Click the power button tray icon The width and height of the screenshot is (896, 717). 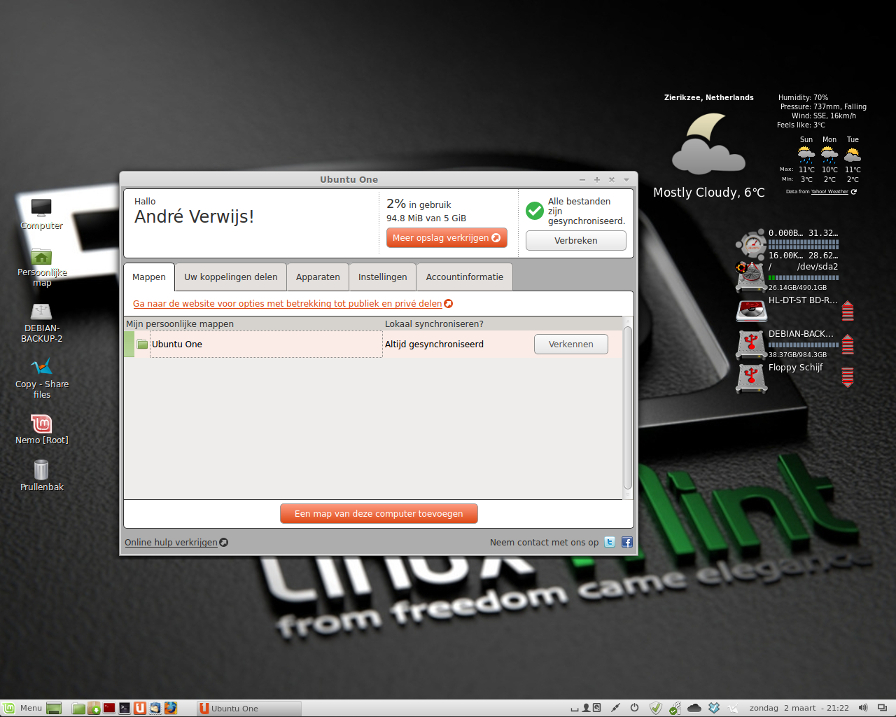point(634,708)
